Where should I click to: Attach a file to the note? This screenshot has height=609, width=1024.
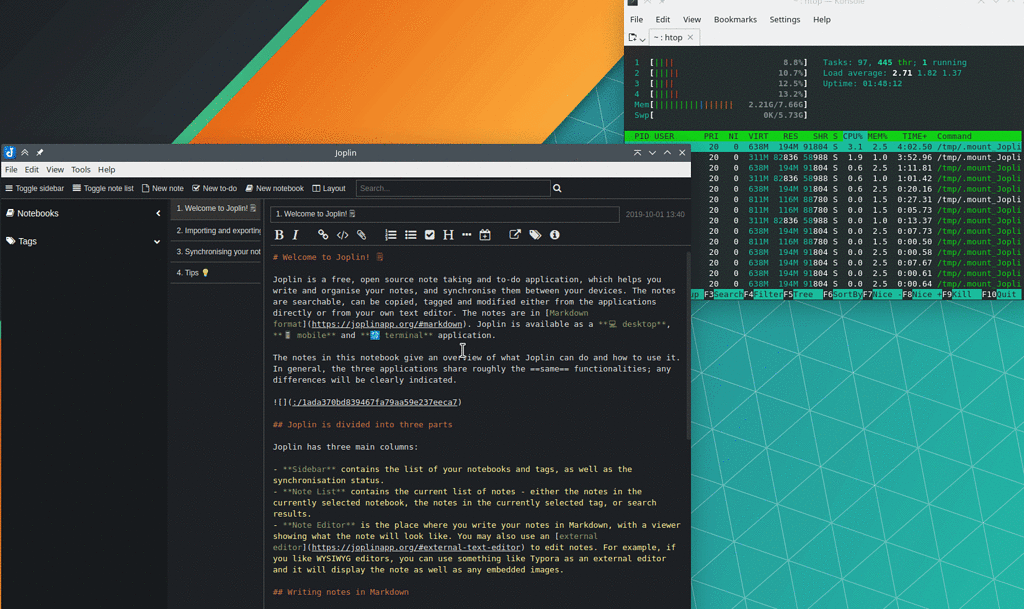point(361,235)
